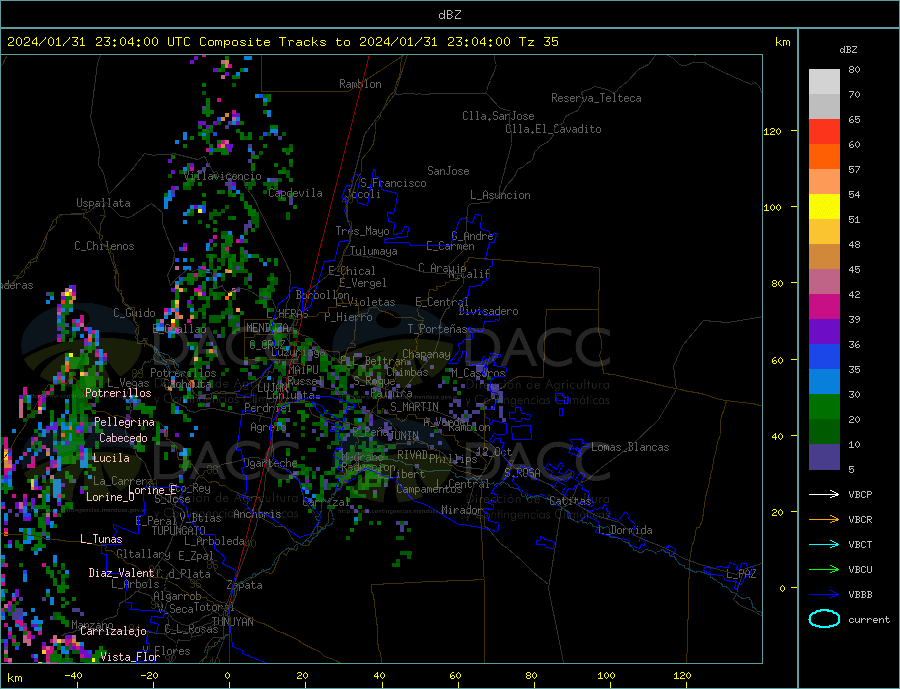Screen dimensions: 900x689
Task: Click the Ugarteche map label
Action: coord(270,463)
